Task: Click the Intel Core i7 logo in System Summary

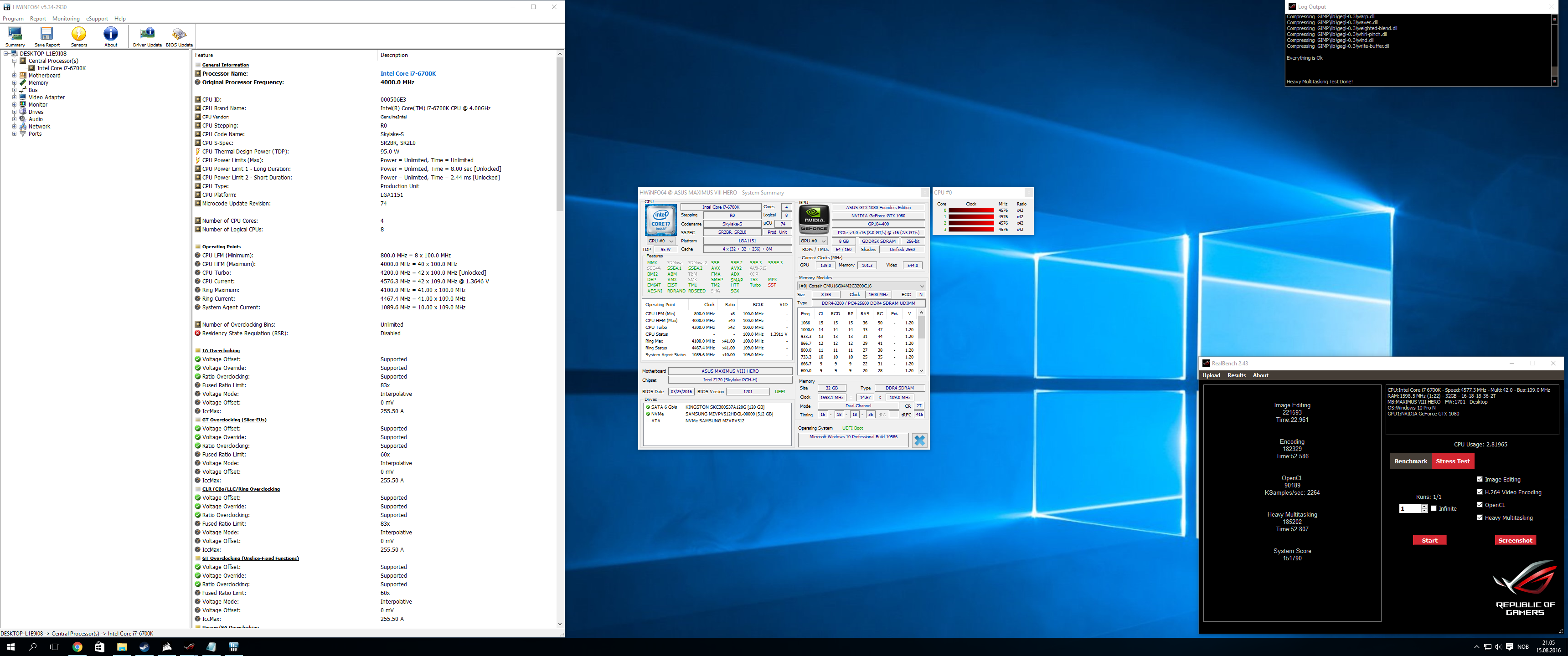Action: click(660, 220)
